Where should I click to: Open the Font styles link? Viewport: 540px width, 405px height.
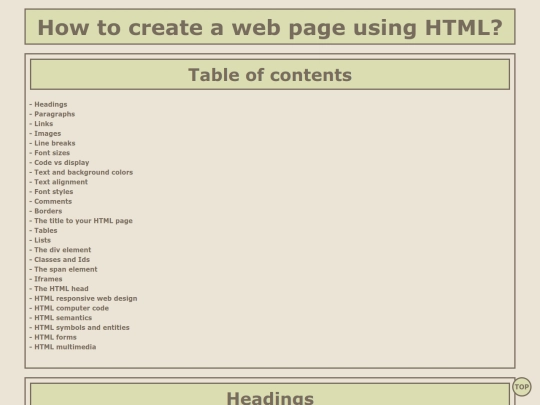53,191
